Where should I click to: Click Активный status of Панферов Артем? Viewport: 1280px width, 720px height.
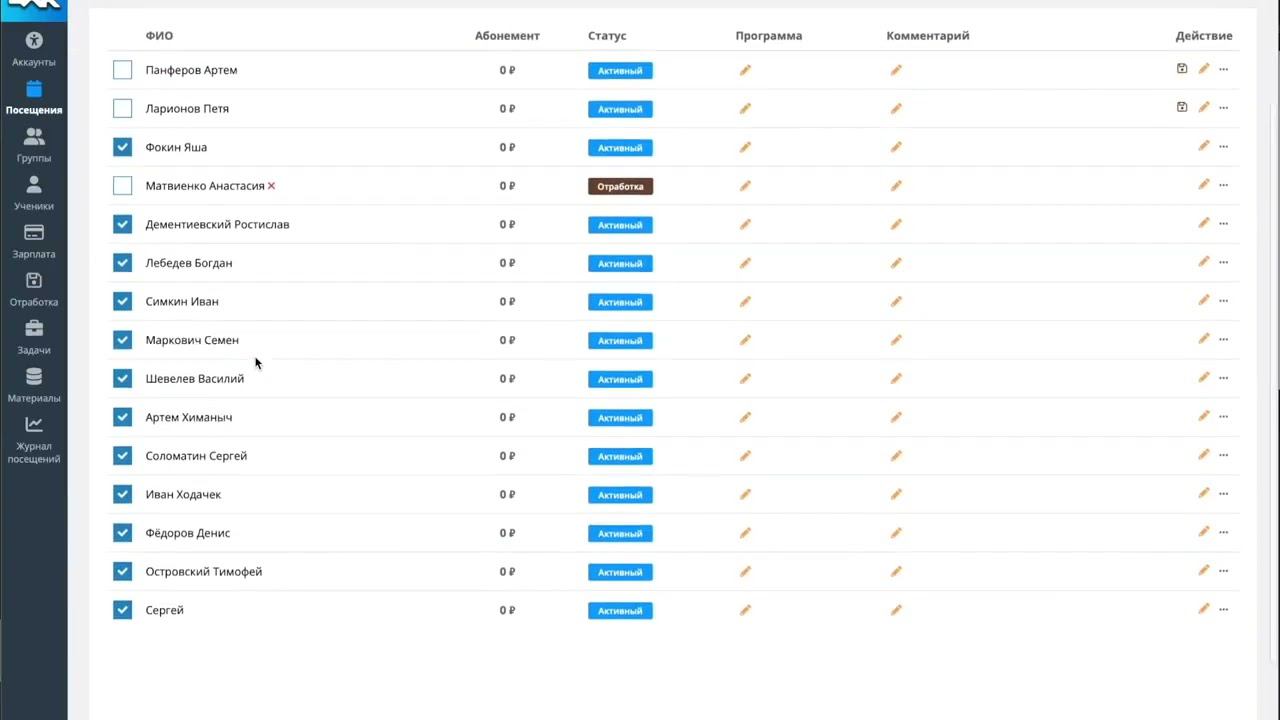point(620,71)
